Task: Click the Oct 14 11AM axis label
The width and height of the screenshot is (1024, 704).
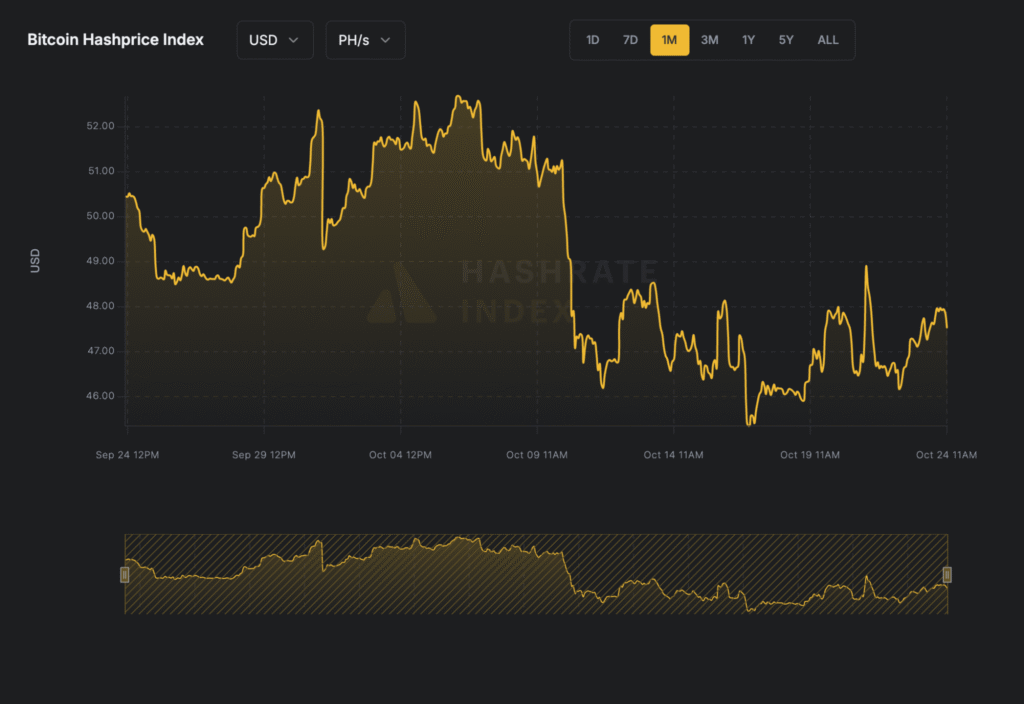Action: 673,455
